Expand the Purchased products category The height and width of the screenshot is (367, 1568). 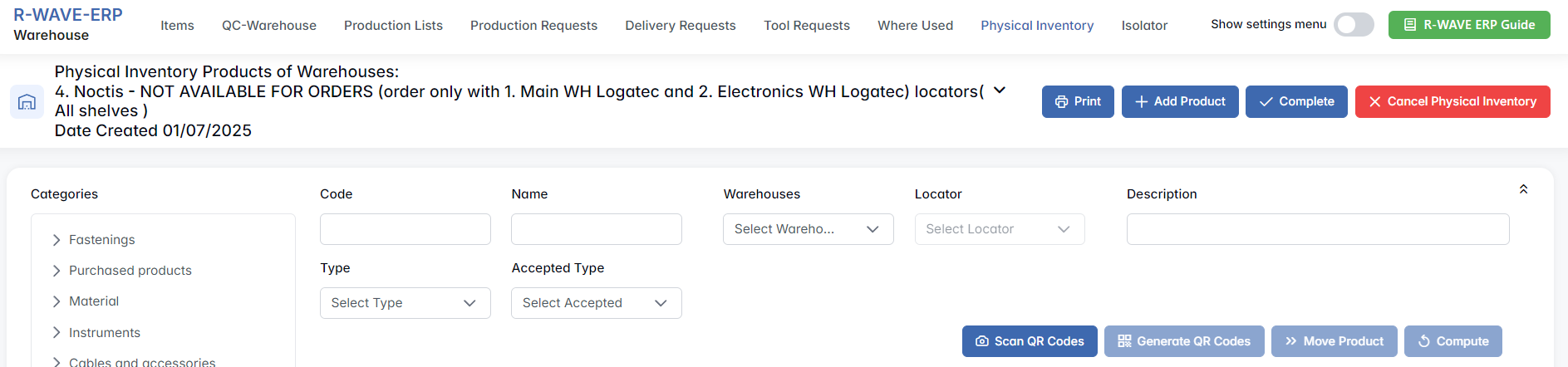(57, 271)
